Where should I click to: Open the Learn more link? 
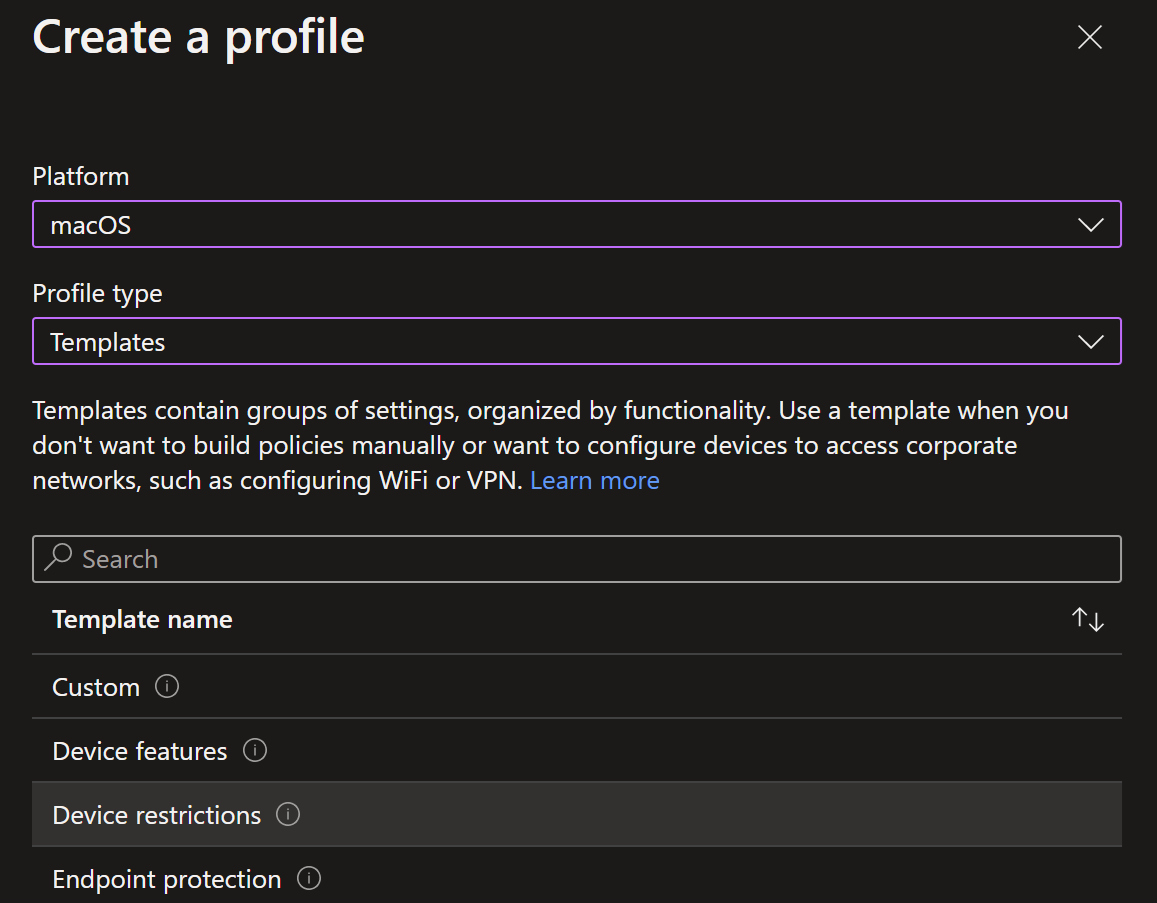point(595,480)
